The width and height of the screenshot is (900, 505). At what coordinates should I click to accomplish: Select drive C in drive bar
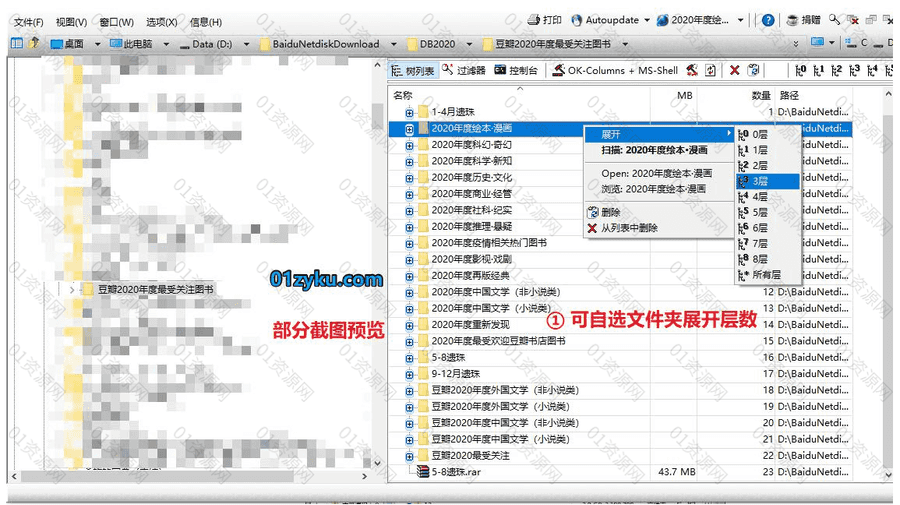point(858,43)
